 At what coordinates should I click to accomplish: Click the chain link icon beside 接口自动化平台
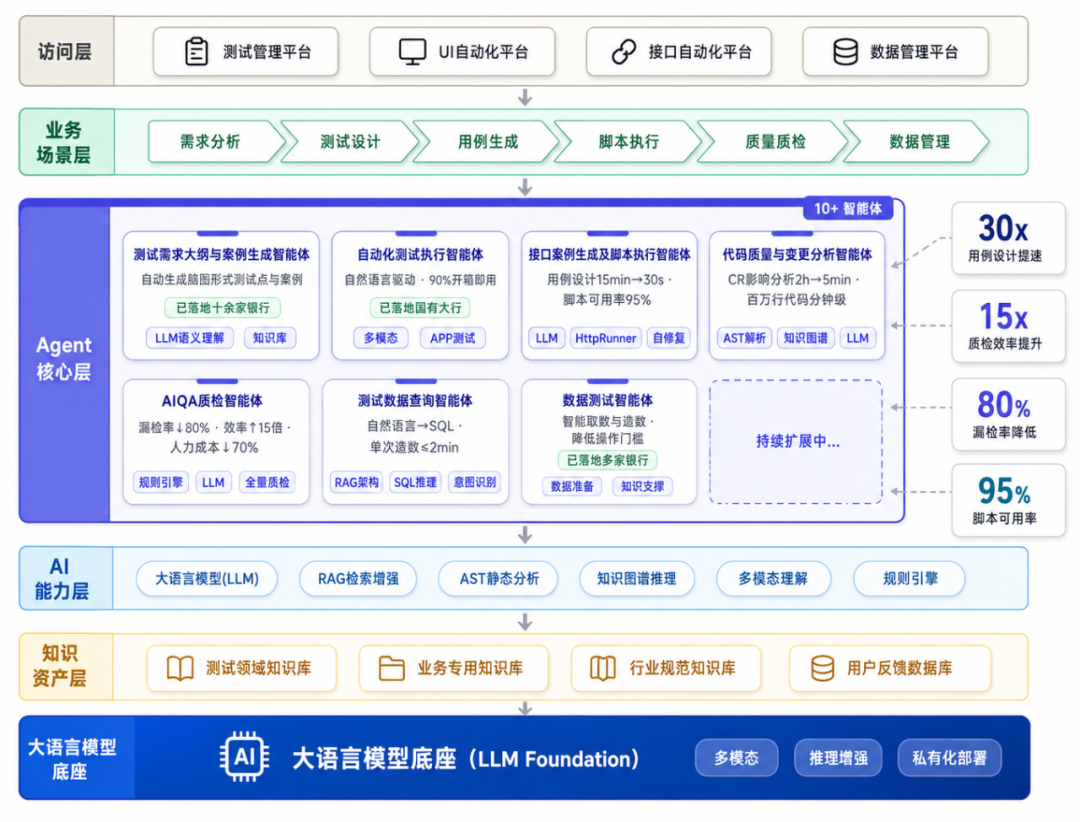tap(624, 52)
